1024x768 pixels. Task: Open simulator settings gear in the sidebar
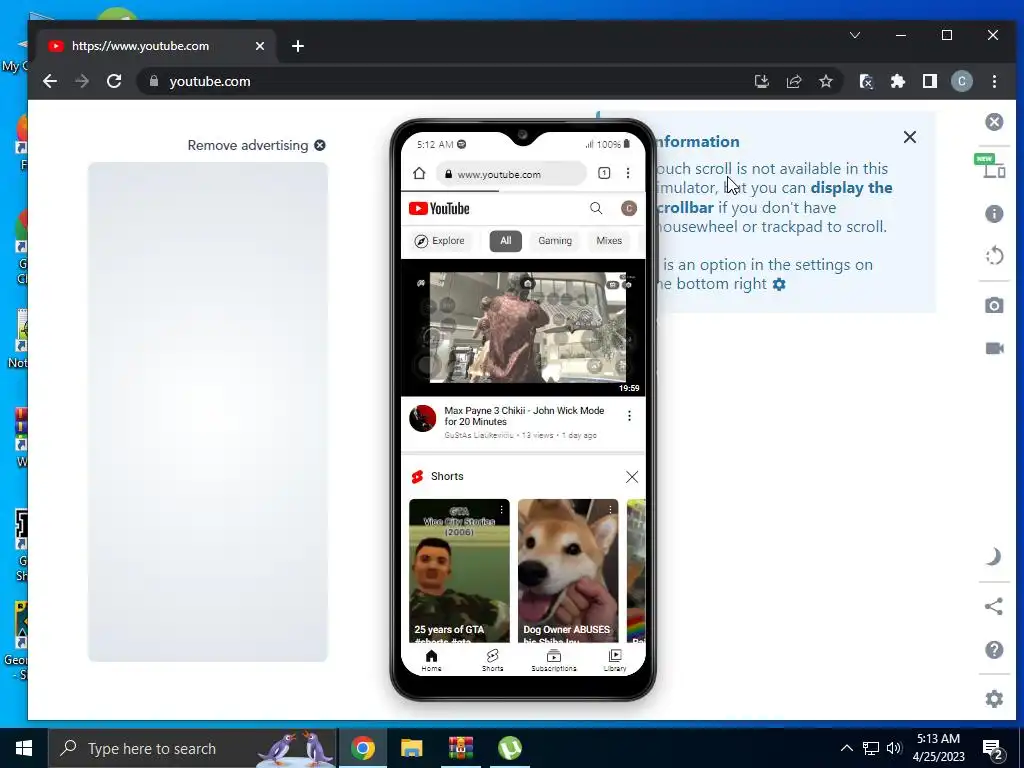994,699
